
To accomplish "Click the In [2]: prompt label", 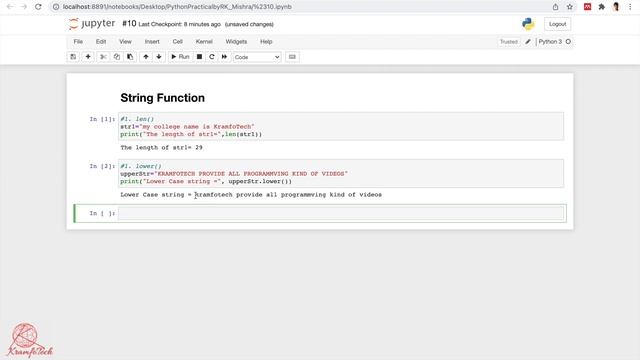I will coord(102,166).
